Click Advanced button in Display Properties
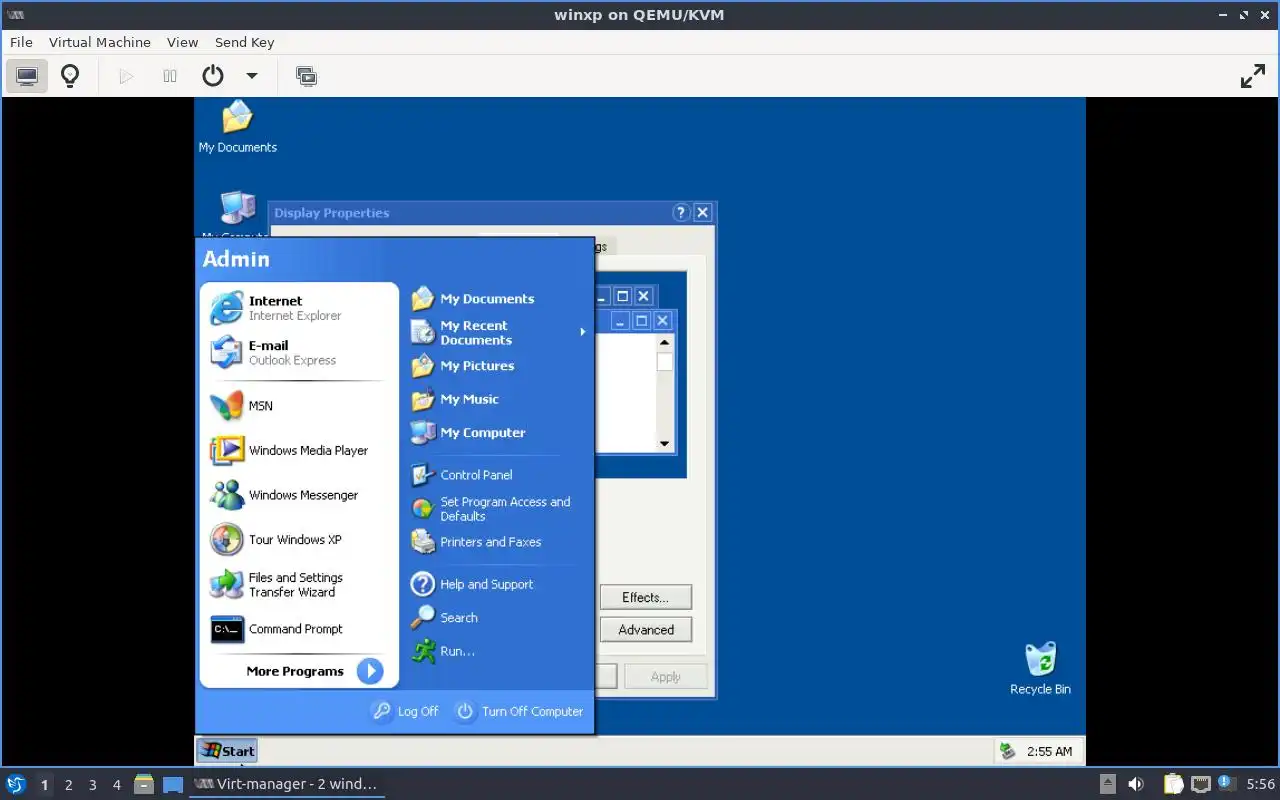 [646, 630]
